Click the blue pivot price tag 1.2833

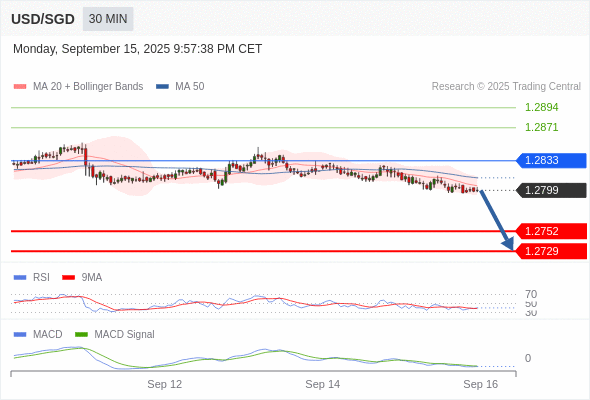tap(551, 160)
